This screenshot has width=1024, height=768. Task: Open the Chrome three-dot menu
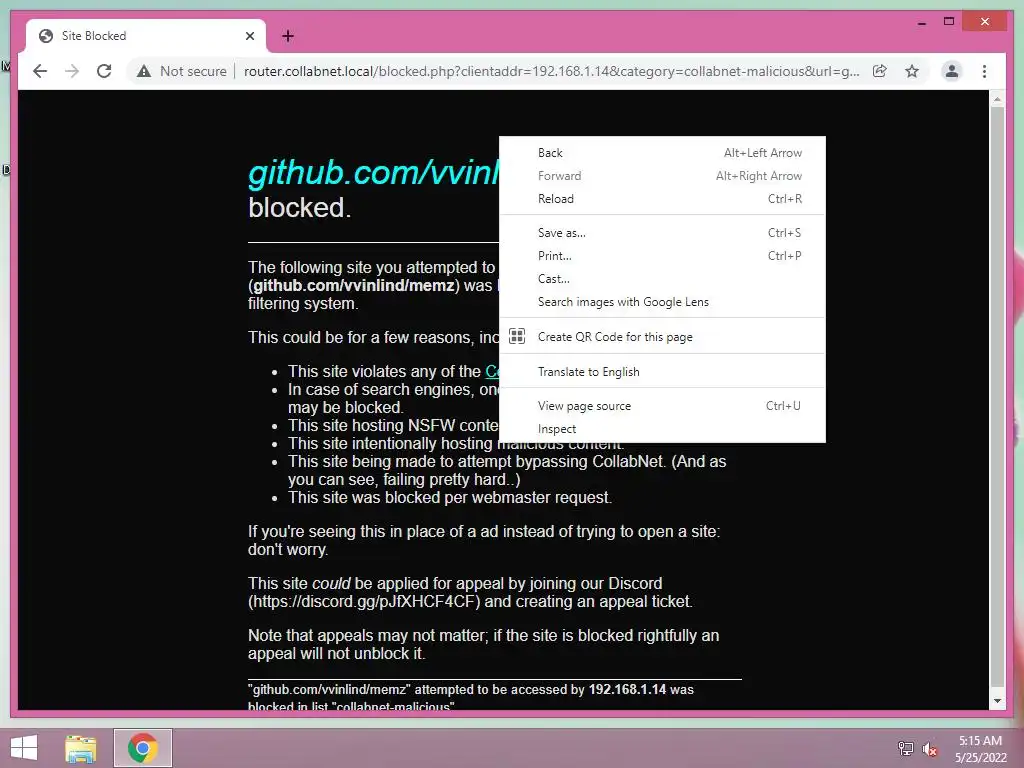click(x=984, y=71)
